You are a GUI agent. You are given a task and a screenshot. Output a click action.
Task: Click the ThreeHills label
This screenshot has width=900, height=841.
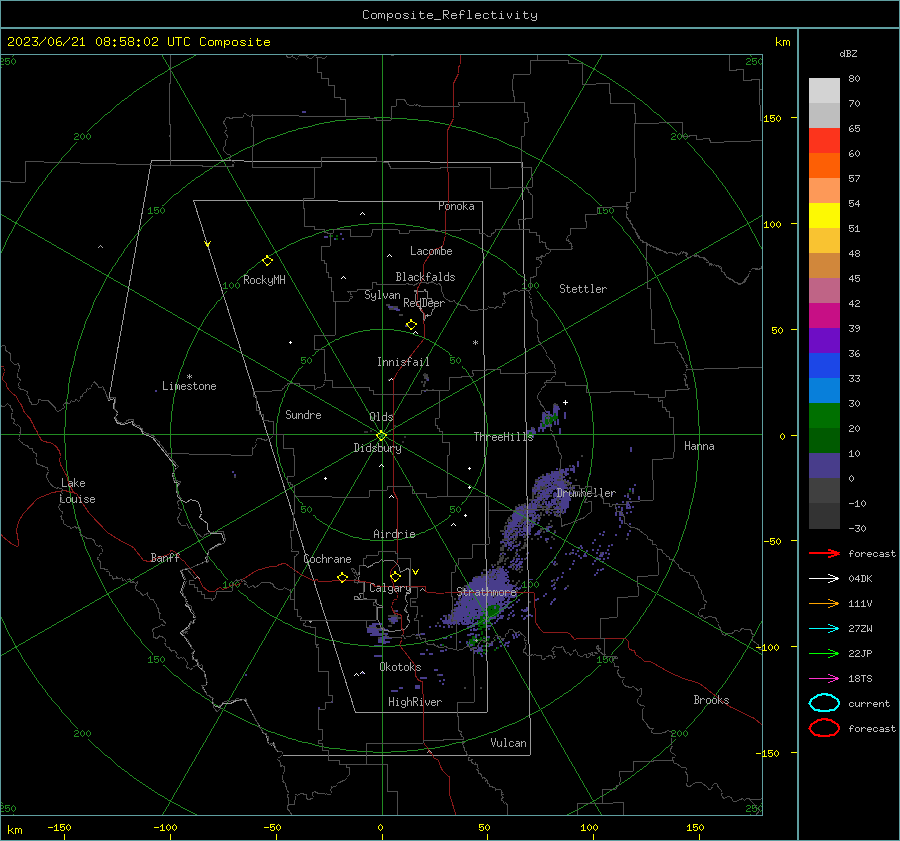pyautogui.click(x=503, y=437)
